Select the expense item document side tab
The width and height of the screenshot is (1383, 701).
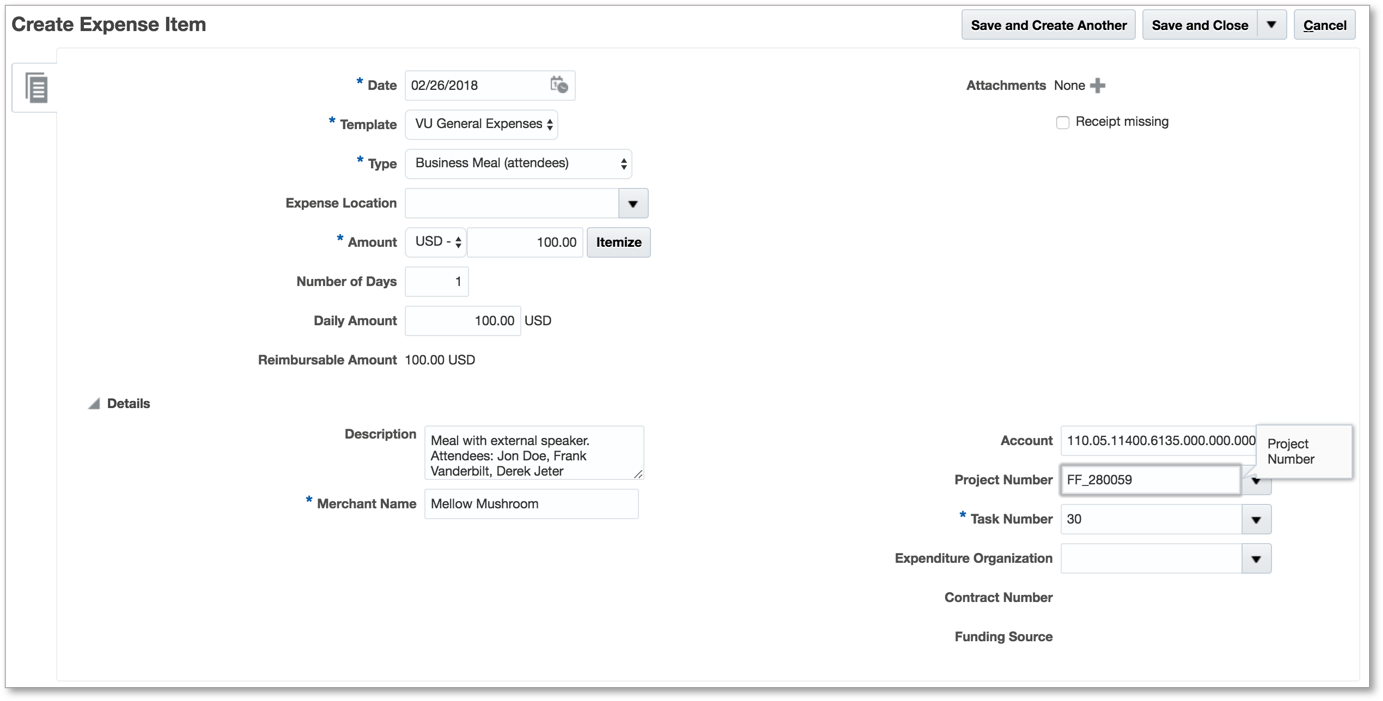pyautogui.click(x=36, y=88)
